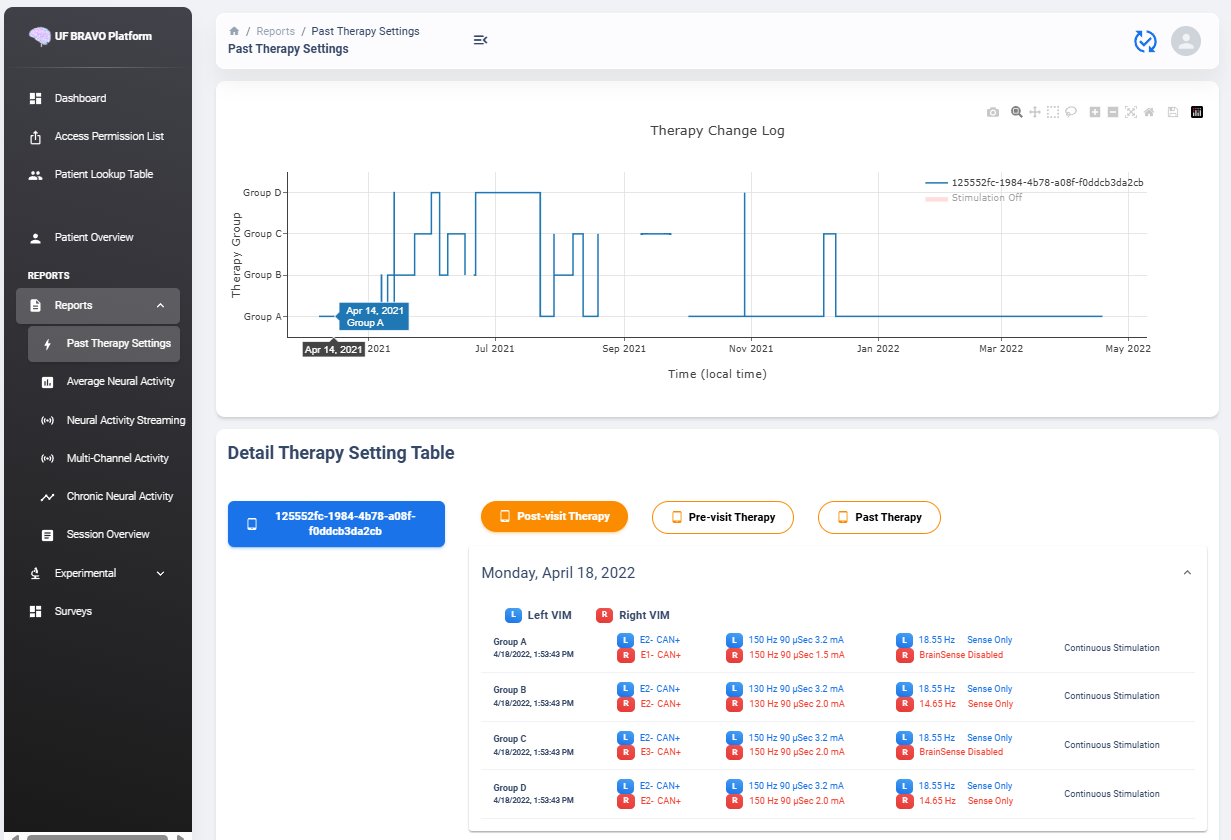
Task: Click the sync refresh icon in header
Action: 1144,41
